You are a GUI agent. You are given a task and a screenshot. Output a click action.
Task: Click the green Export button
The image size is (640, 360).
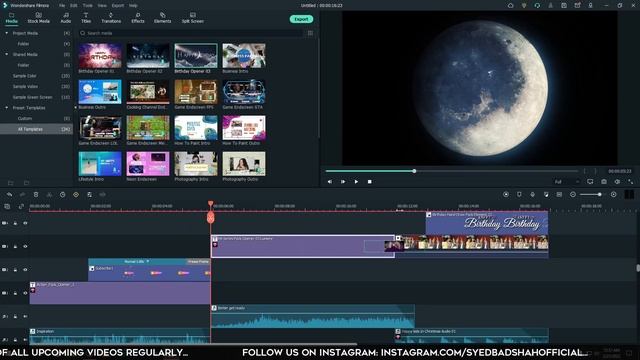coord(301,19)
